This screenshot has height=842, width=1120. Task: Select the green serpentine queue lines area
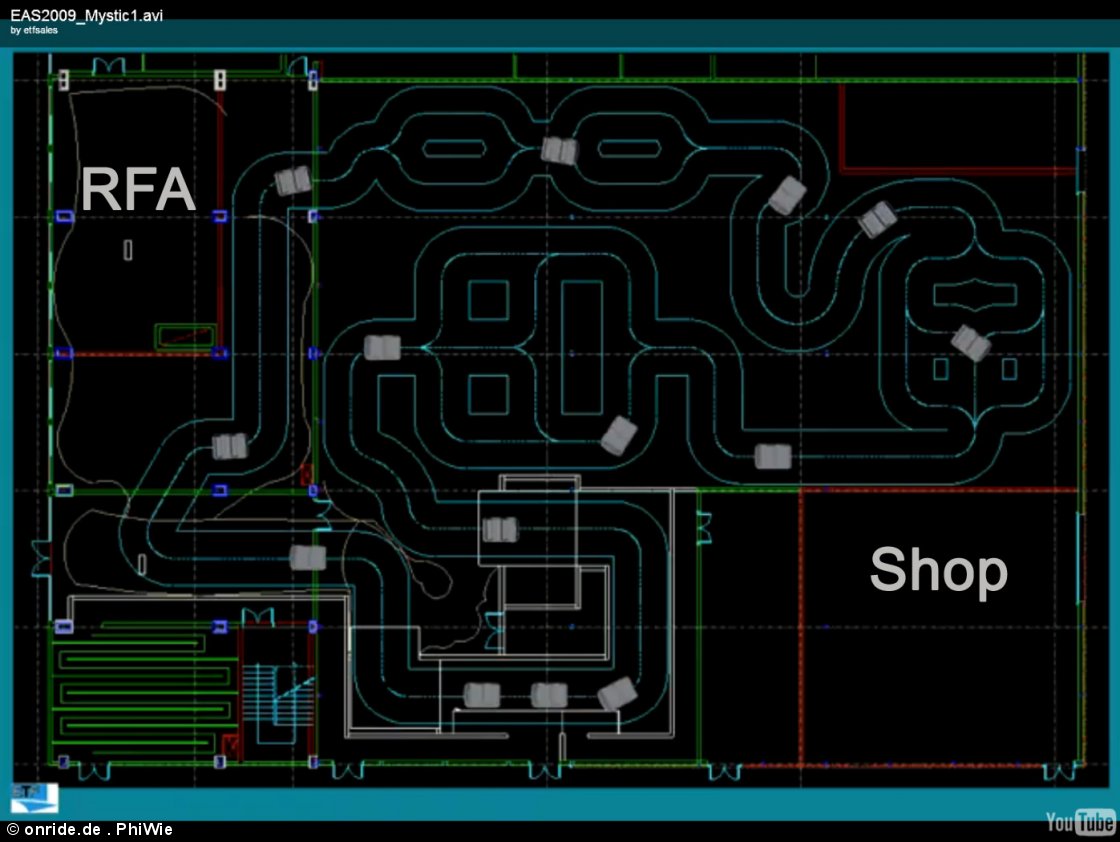tap(140, 690)
